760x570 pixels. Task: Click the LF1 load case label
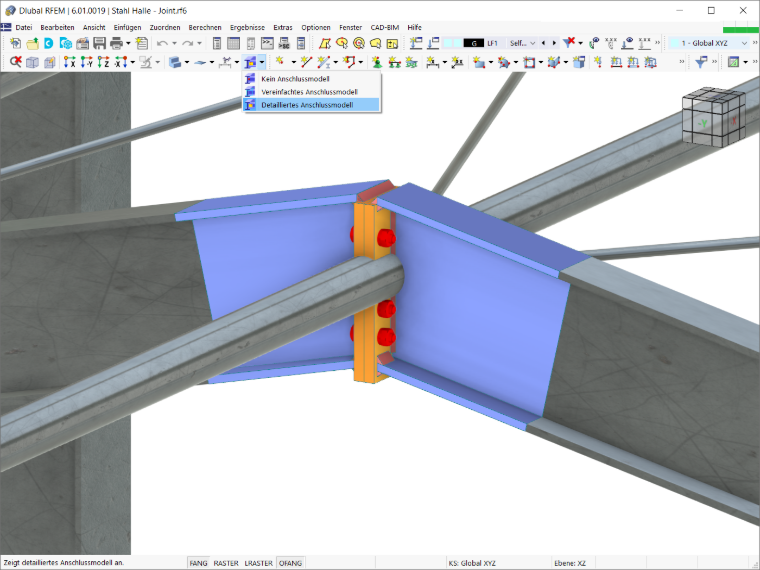point(492,43)
